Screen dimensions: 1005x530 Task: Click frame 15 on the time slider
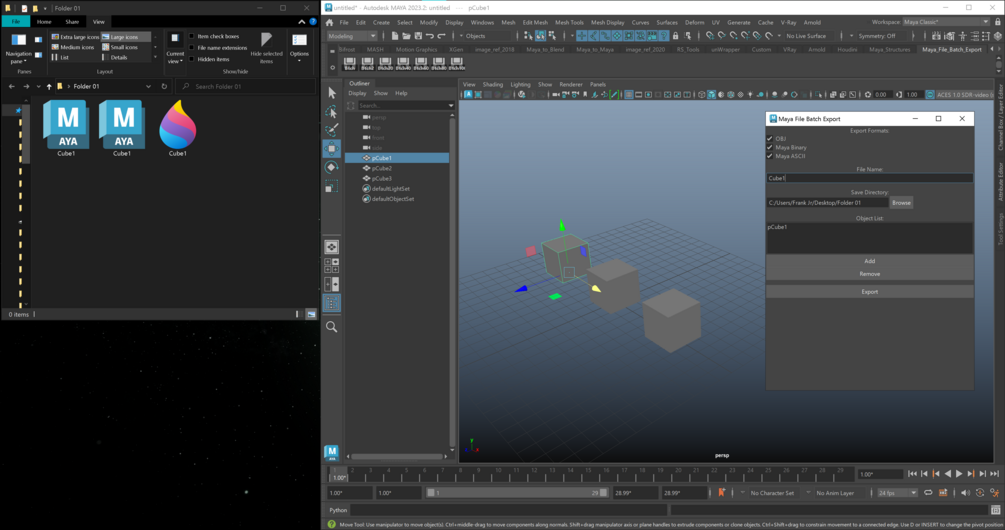588,474
